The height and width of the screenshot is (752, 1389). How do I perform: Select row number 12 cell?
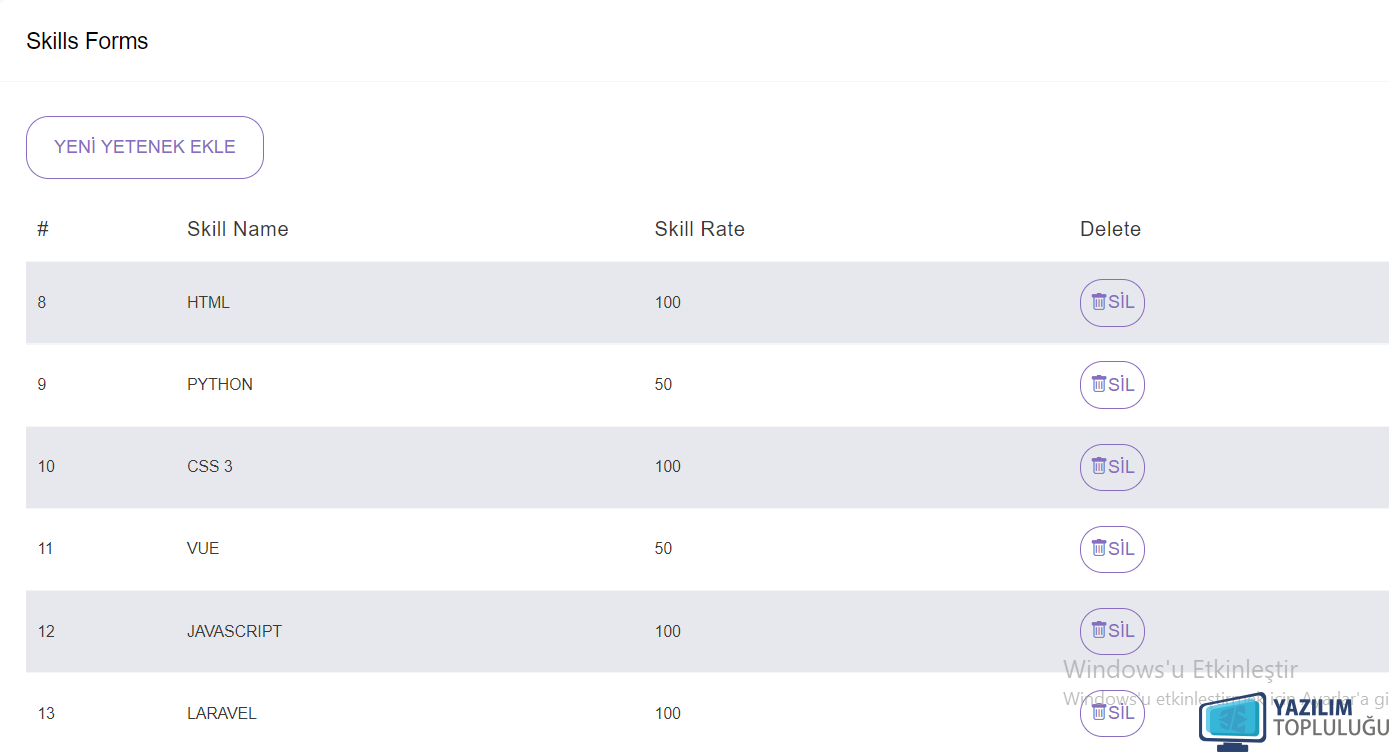46,631
